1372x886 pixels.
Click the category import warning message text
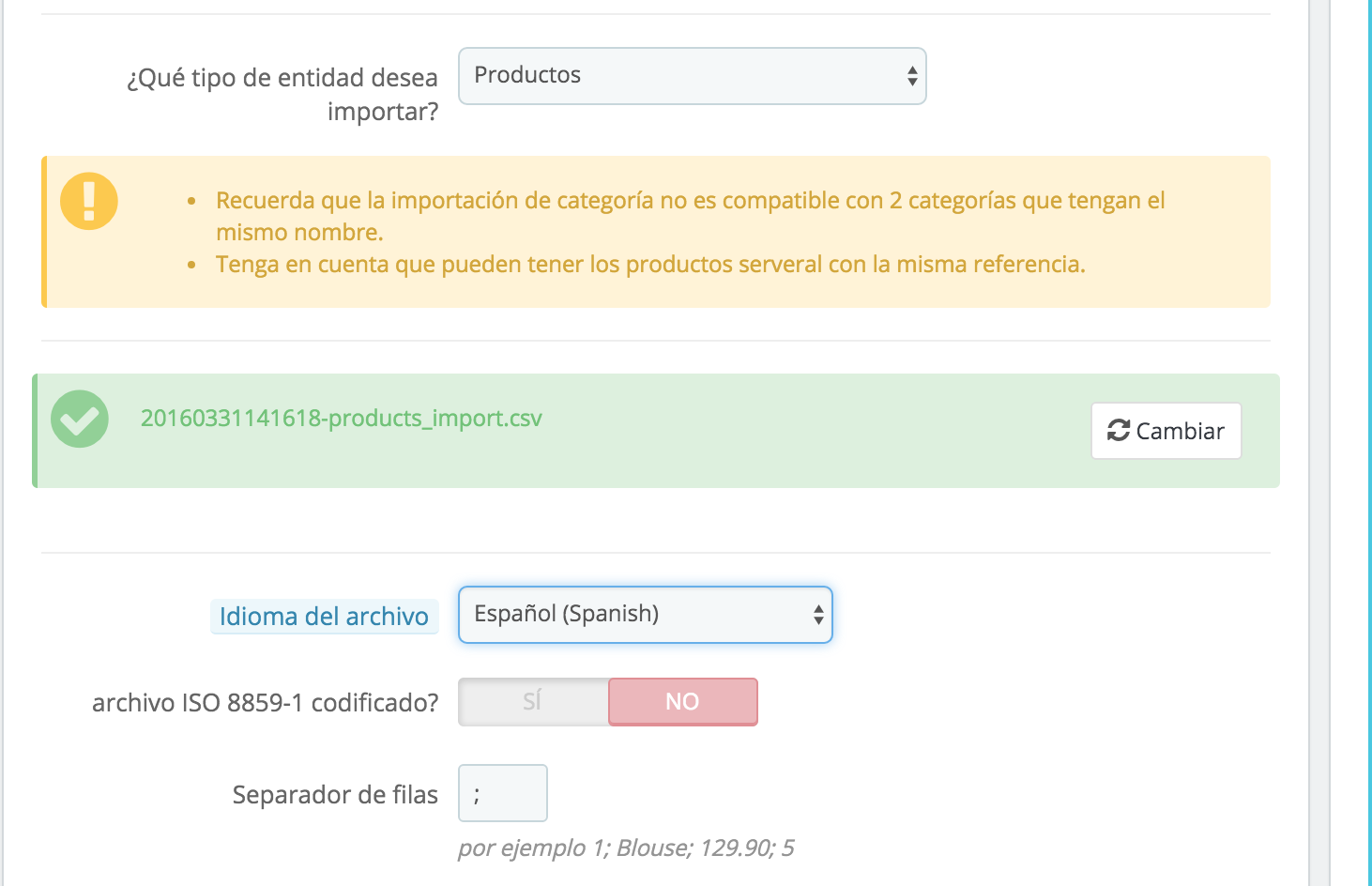point(690,216)
